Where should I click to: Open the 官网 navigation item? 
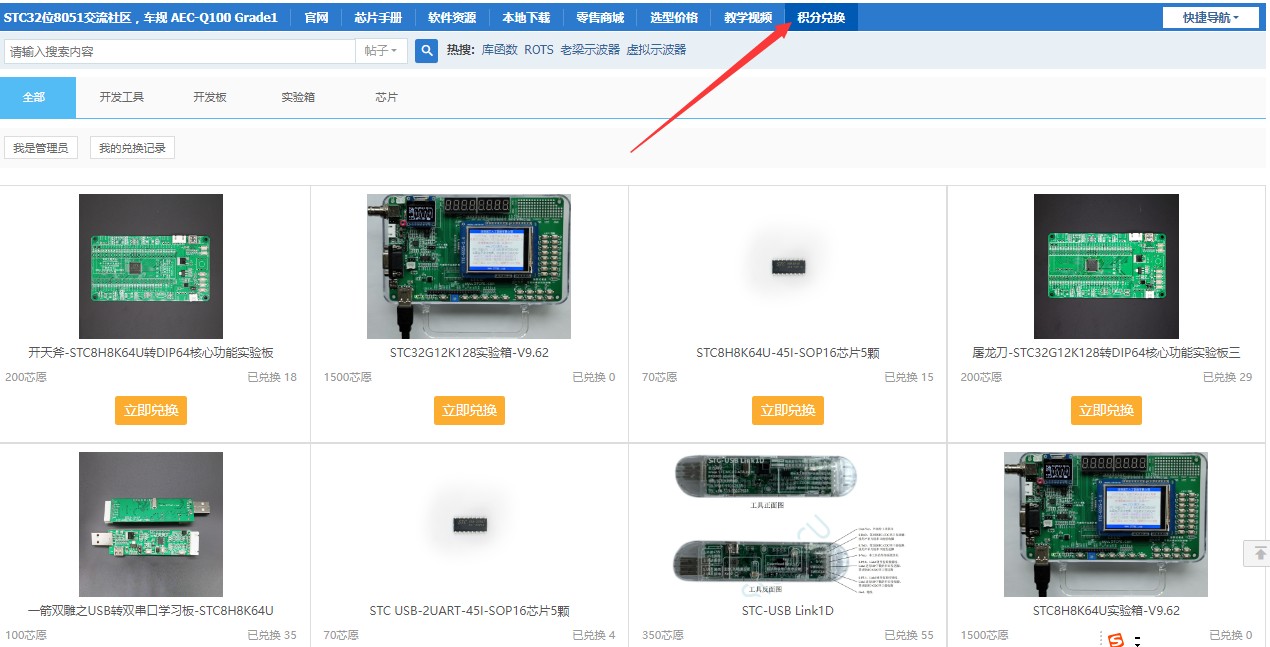pyautogui.click(x=316, y=17)
